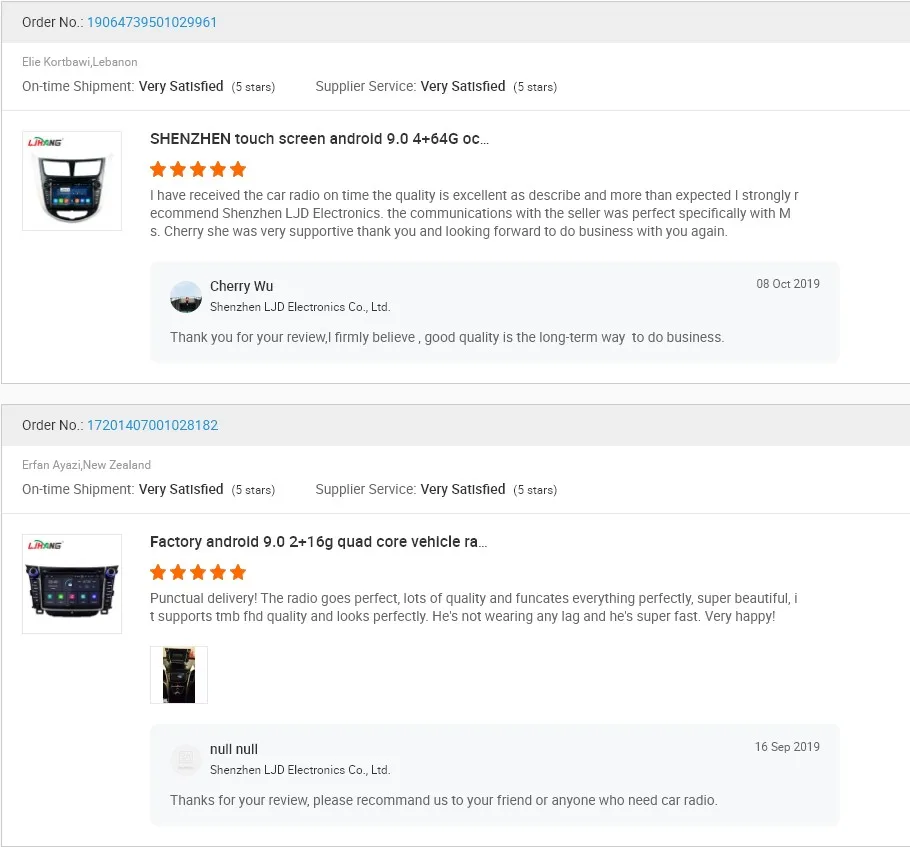Click the null null avatar icon

pyautogui.click(x=186, y=759)
